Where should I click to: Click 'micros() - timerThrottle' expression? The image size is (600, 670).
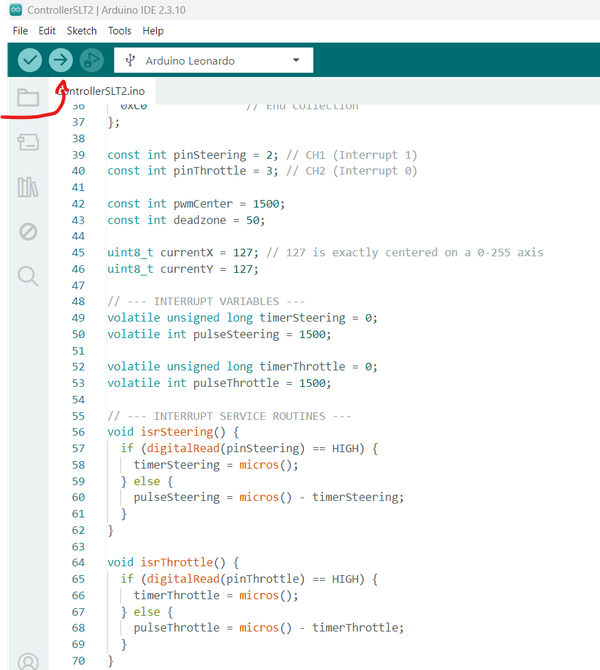(x=321, y=628)
